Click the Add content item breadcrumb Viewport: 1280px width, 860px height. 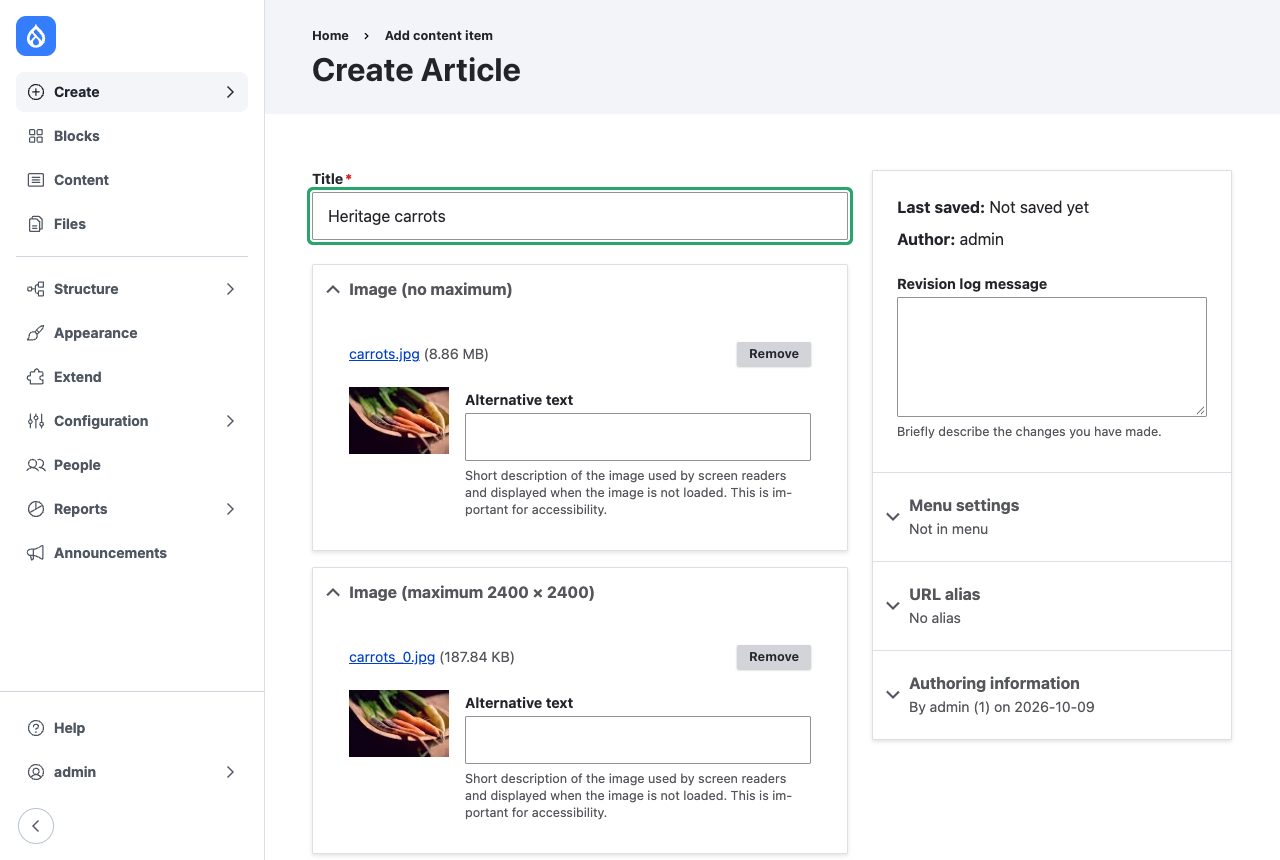point(439,36)
